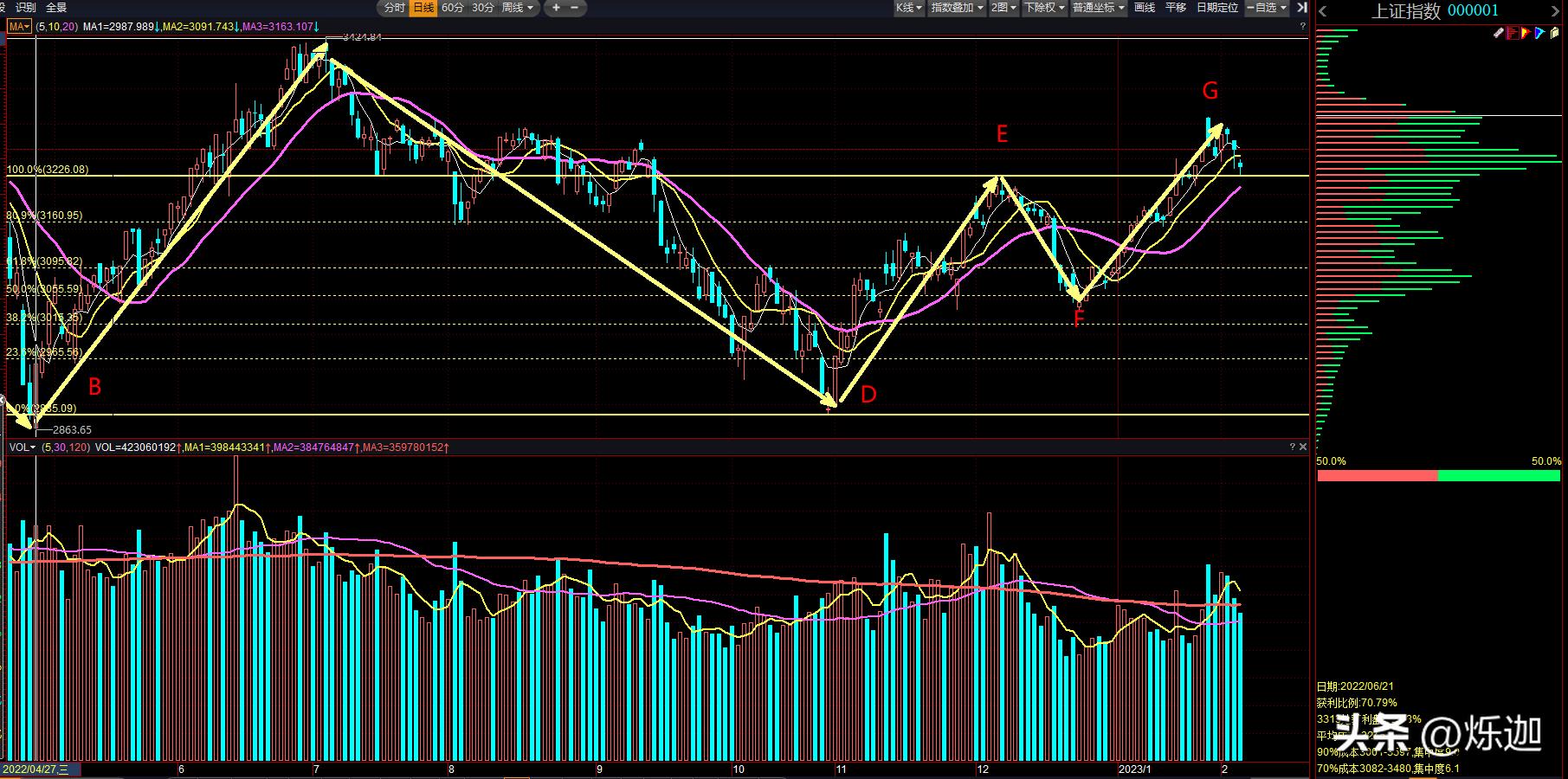Screen dimensions: 1568x779
Task: Expand the MA indicator dropdown
Action: (x=19, y=27)
